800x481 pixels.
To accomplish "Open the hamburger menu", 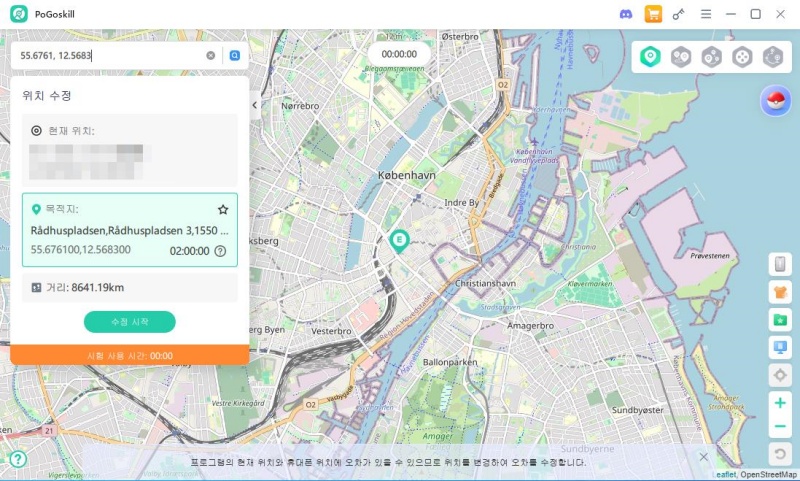I will (x=706, y=14).
